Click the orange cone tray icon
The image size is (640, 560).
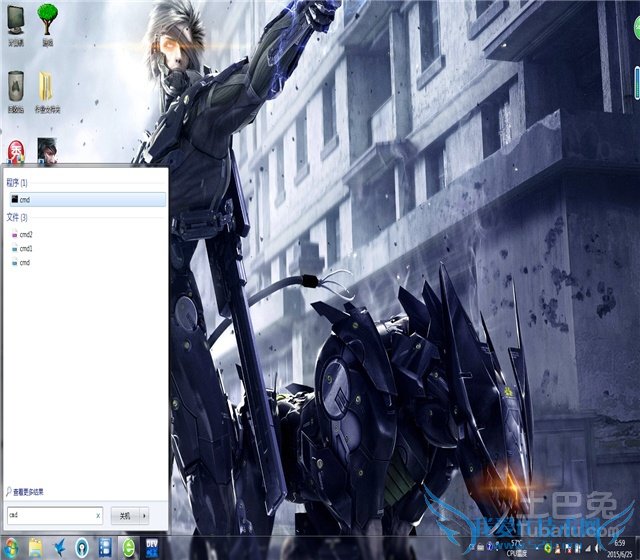(558, 549)
